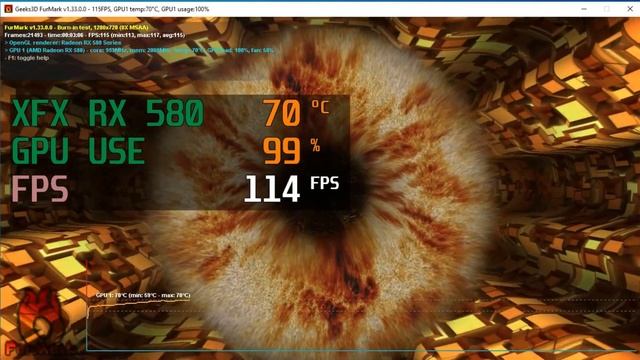Click the pink "FPS" label
Viewport: 640px width, 360px height.
(40, 189)
